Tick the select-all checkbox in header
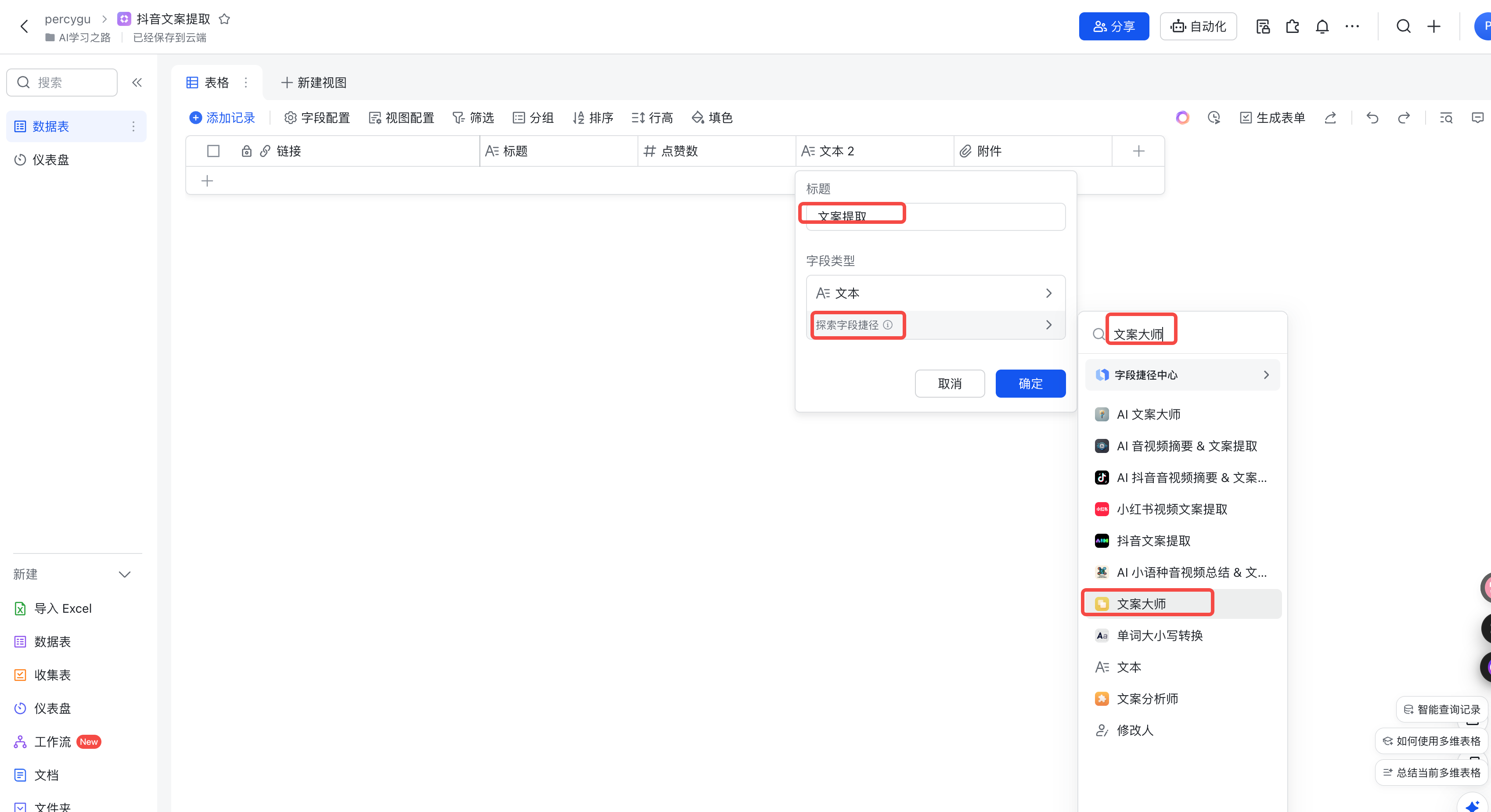This screenshot has width=1491, height=812. (x=213, y=151)
